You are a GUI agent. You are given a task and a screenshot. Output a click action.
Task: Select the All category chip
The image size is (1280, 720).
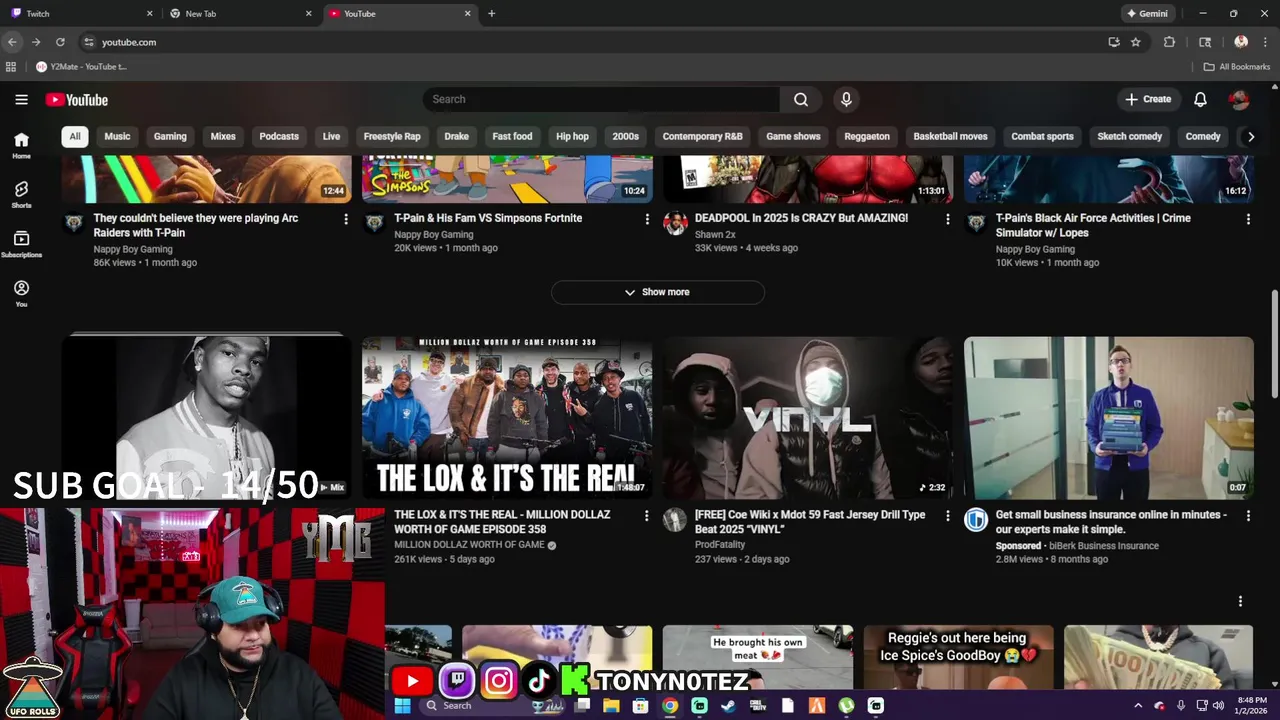pos(75,136)
